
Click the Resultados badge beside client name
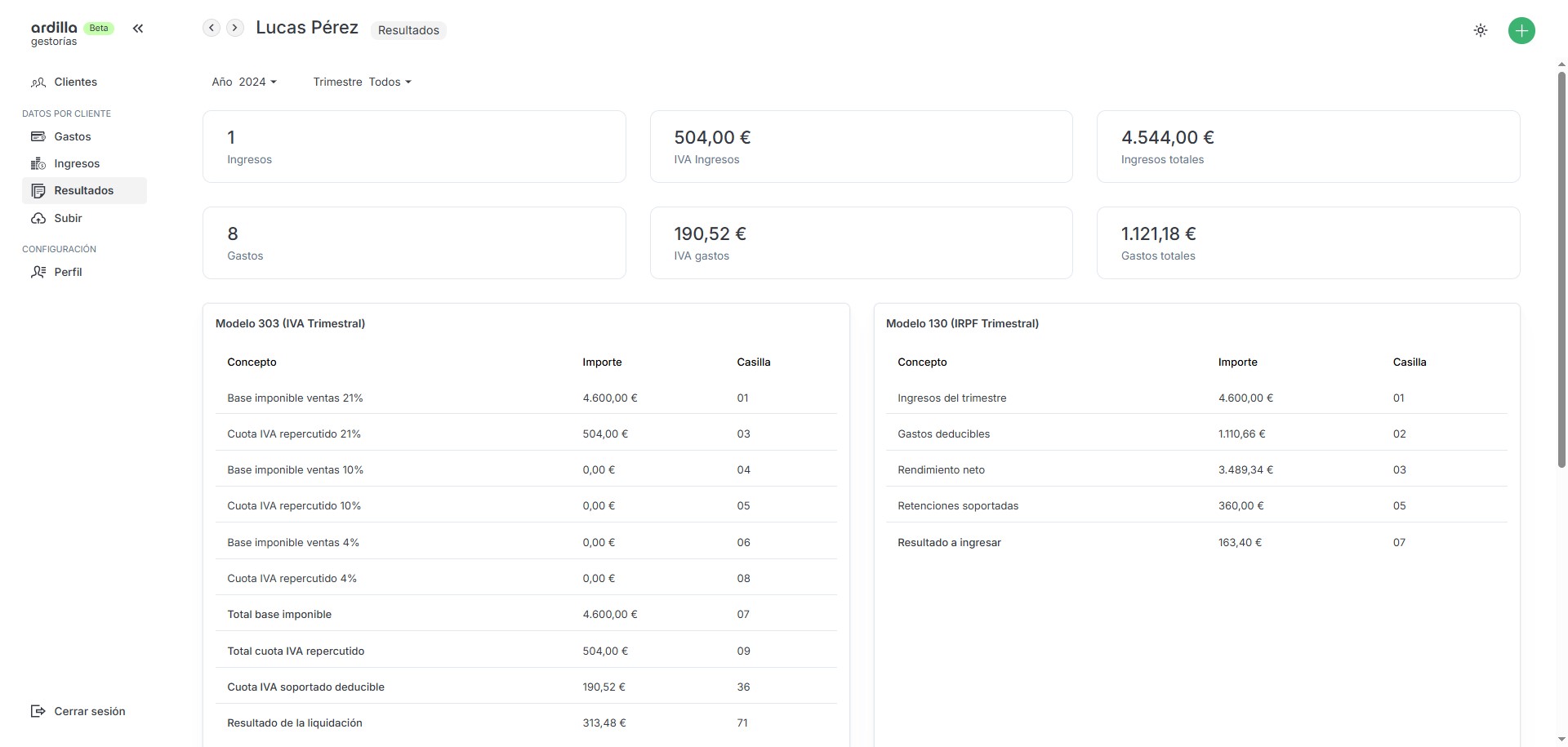click(408, 30)
